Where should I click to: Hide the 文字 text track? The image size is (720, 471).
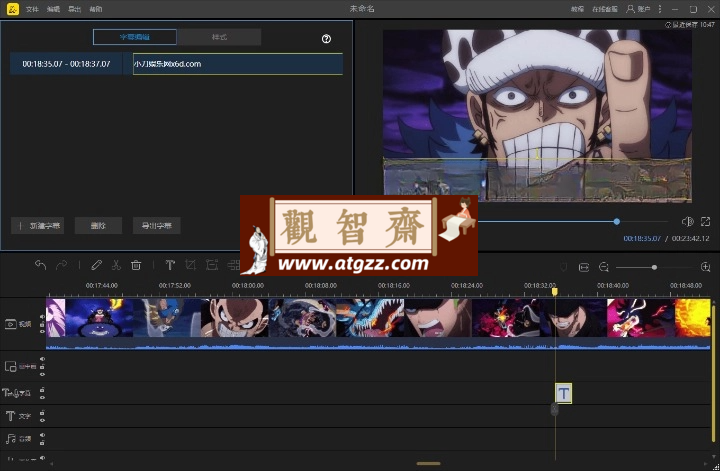point(42,420)
